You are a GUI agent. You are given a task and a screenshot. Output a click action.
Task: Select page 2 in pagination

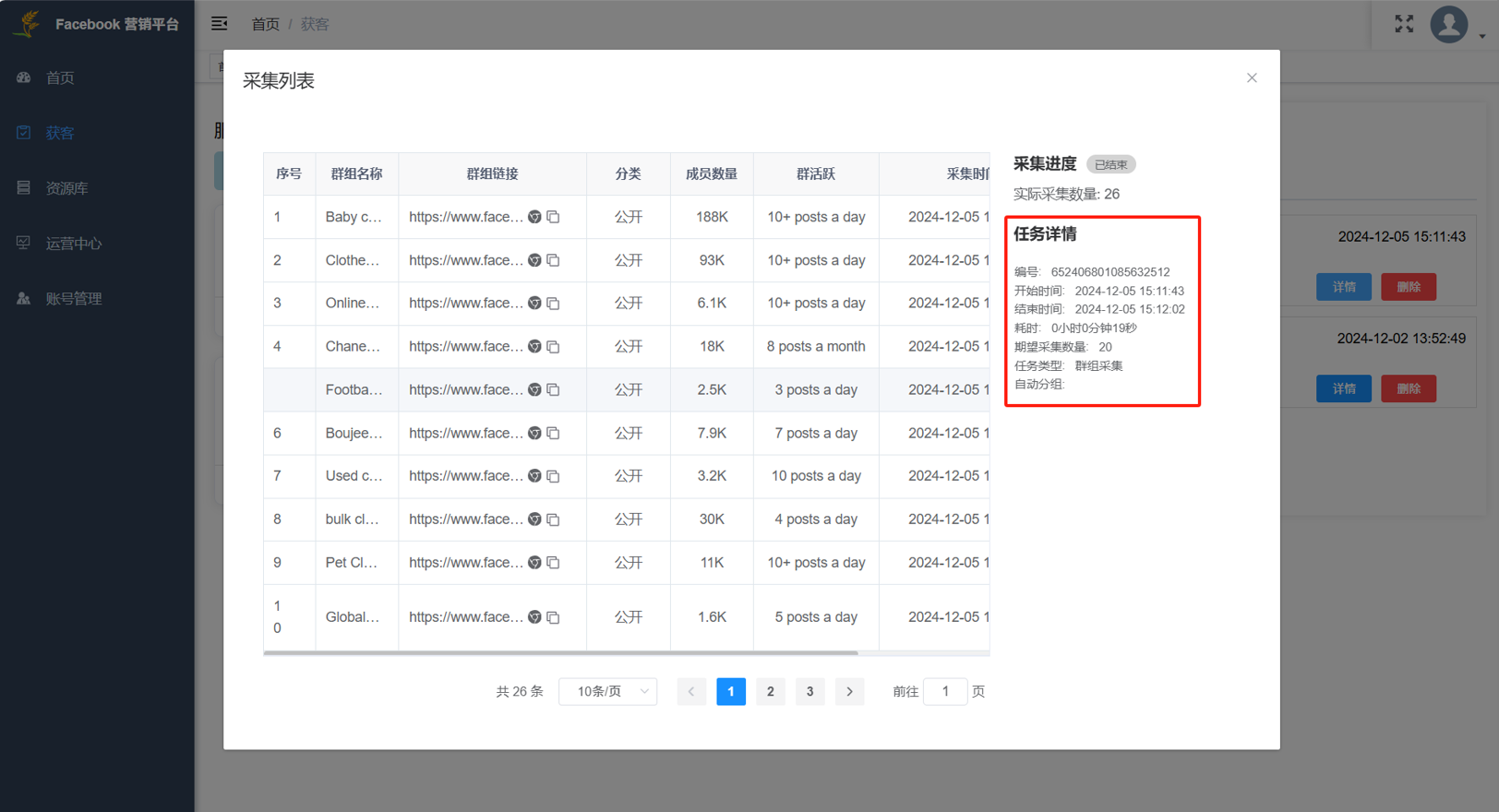coord(771,691)
